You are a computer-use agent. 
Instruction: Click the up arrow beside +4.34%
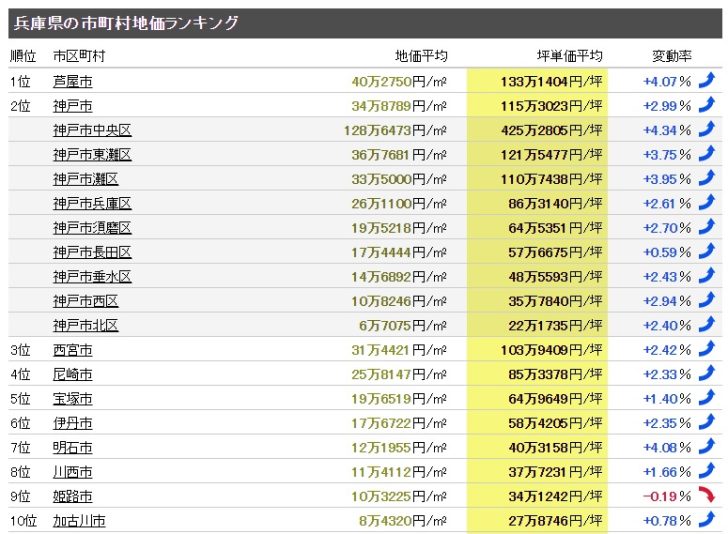click(x=707, y=129)
